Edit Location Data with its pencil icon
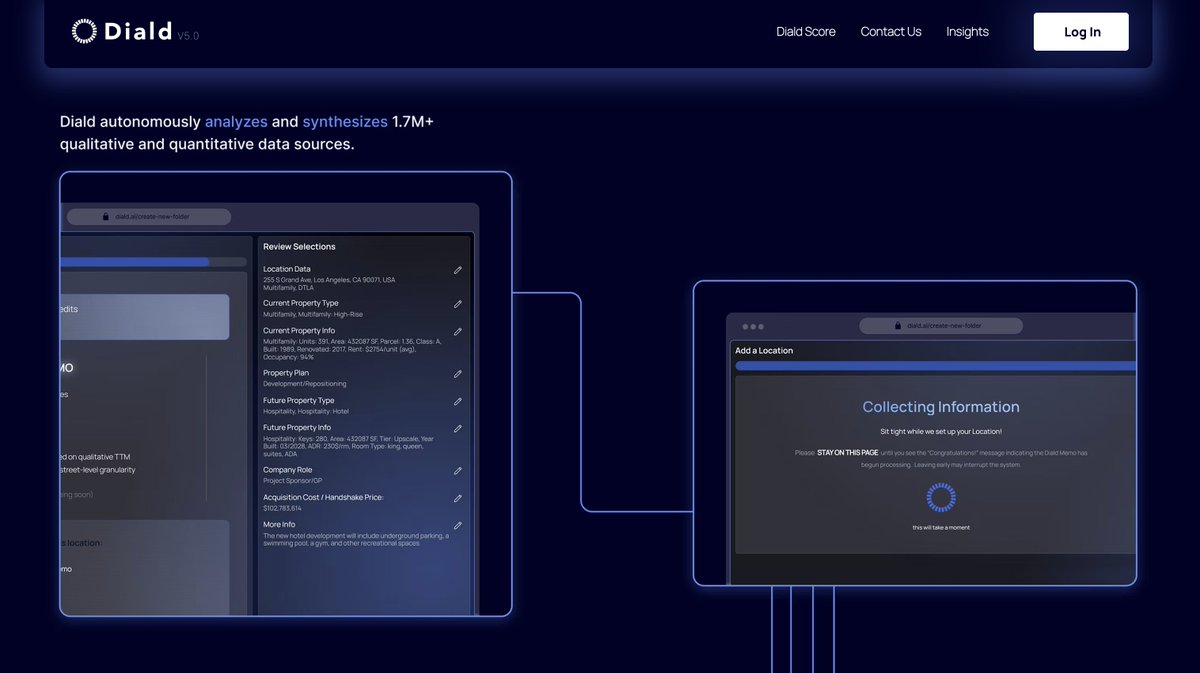1200x673 pixels. (458, 270)
